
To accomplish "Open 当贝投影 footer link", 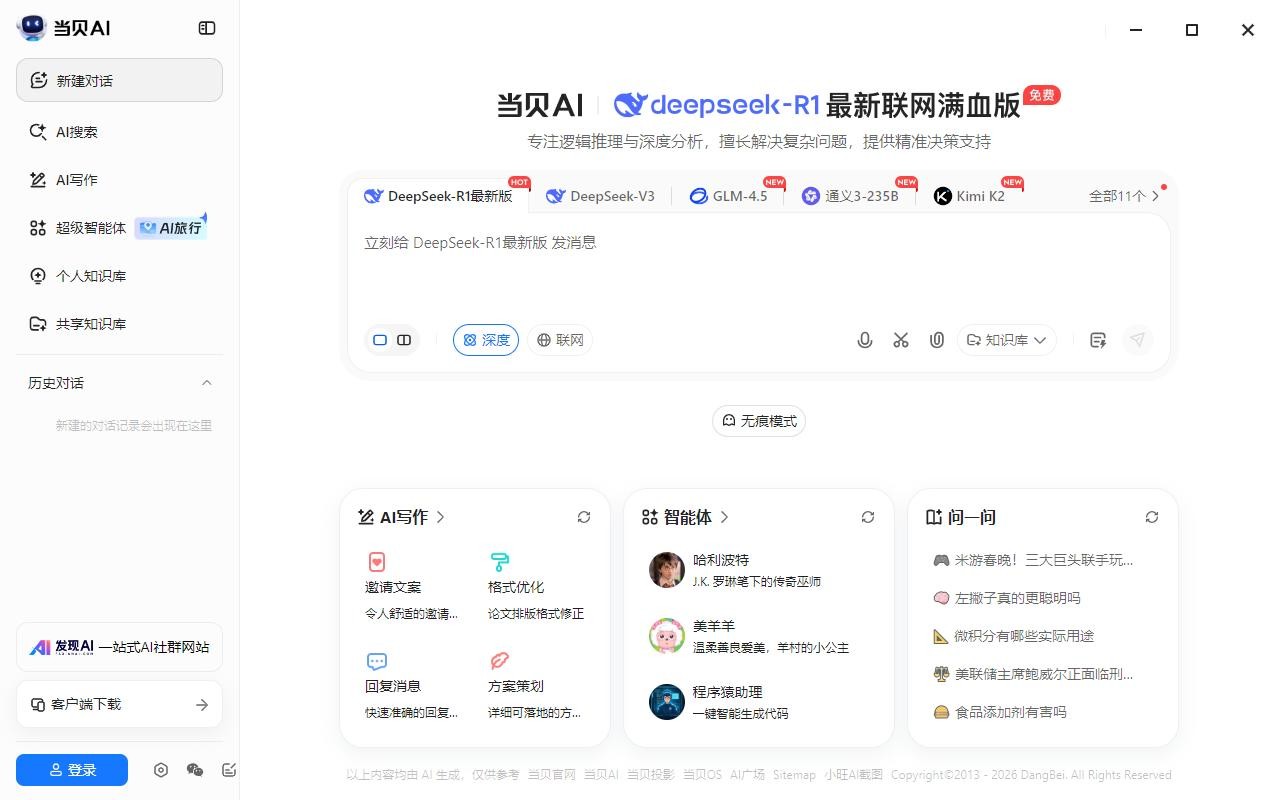I will point(651,775).
